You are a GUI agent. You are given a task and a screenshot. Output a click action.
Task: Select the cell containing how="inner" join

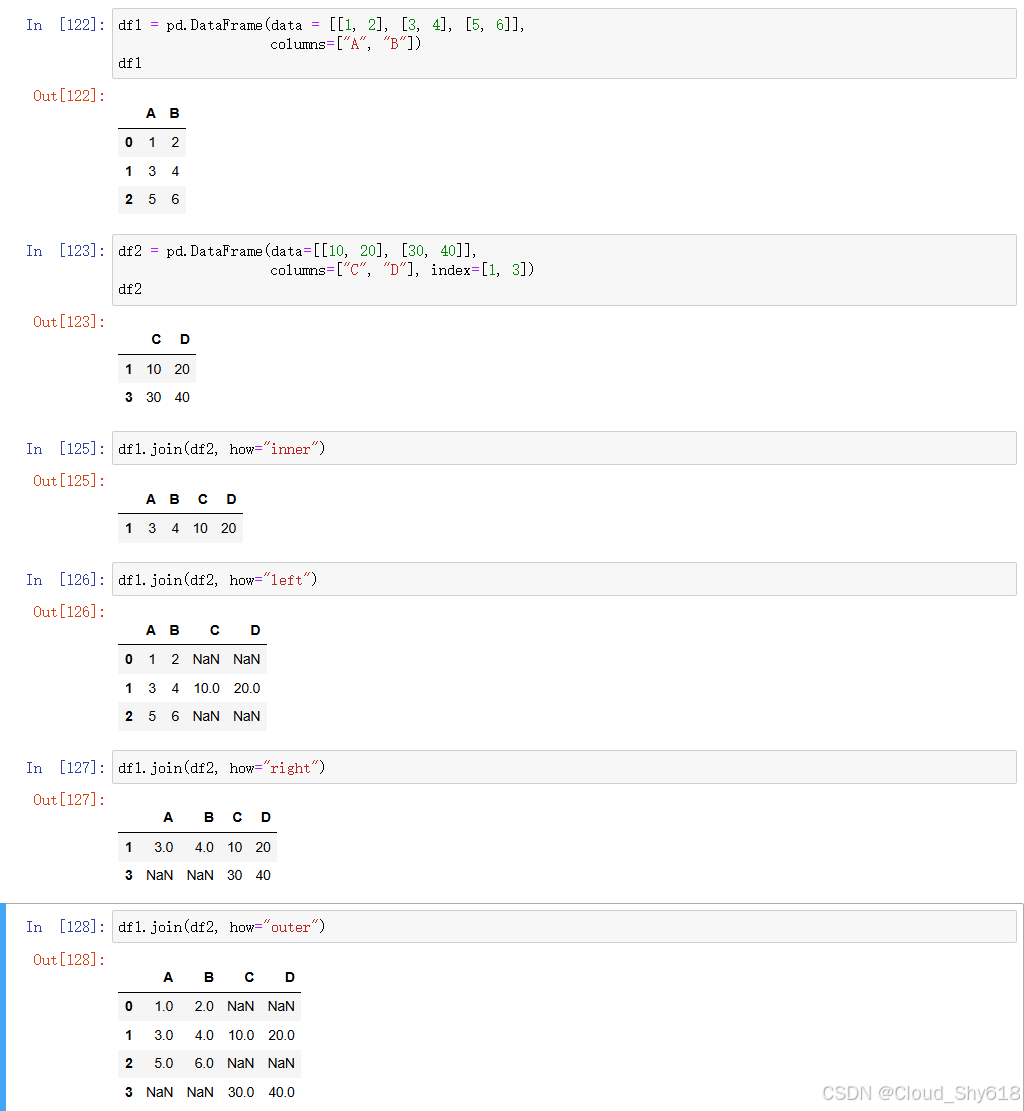click(x=564, y=449)
